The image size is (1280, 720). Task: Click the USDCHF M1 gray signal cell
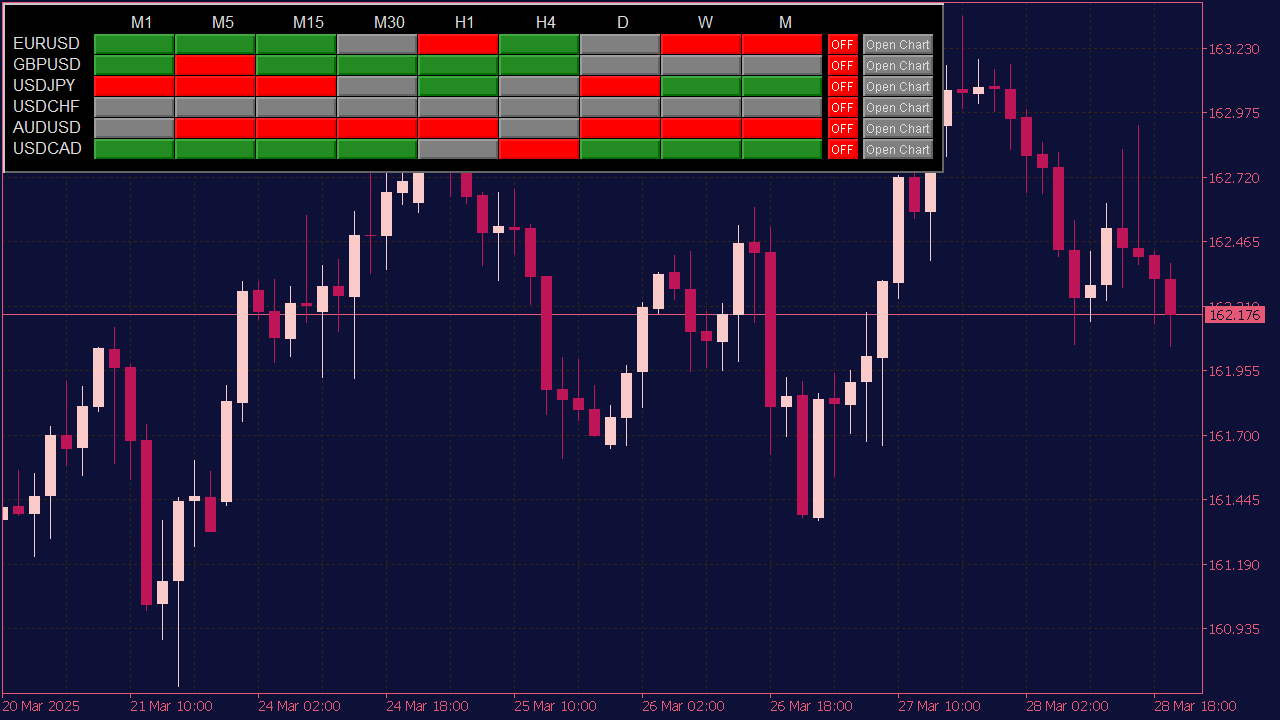point(133,107)
